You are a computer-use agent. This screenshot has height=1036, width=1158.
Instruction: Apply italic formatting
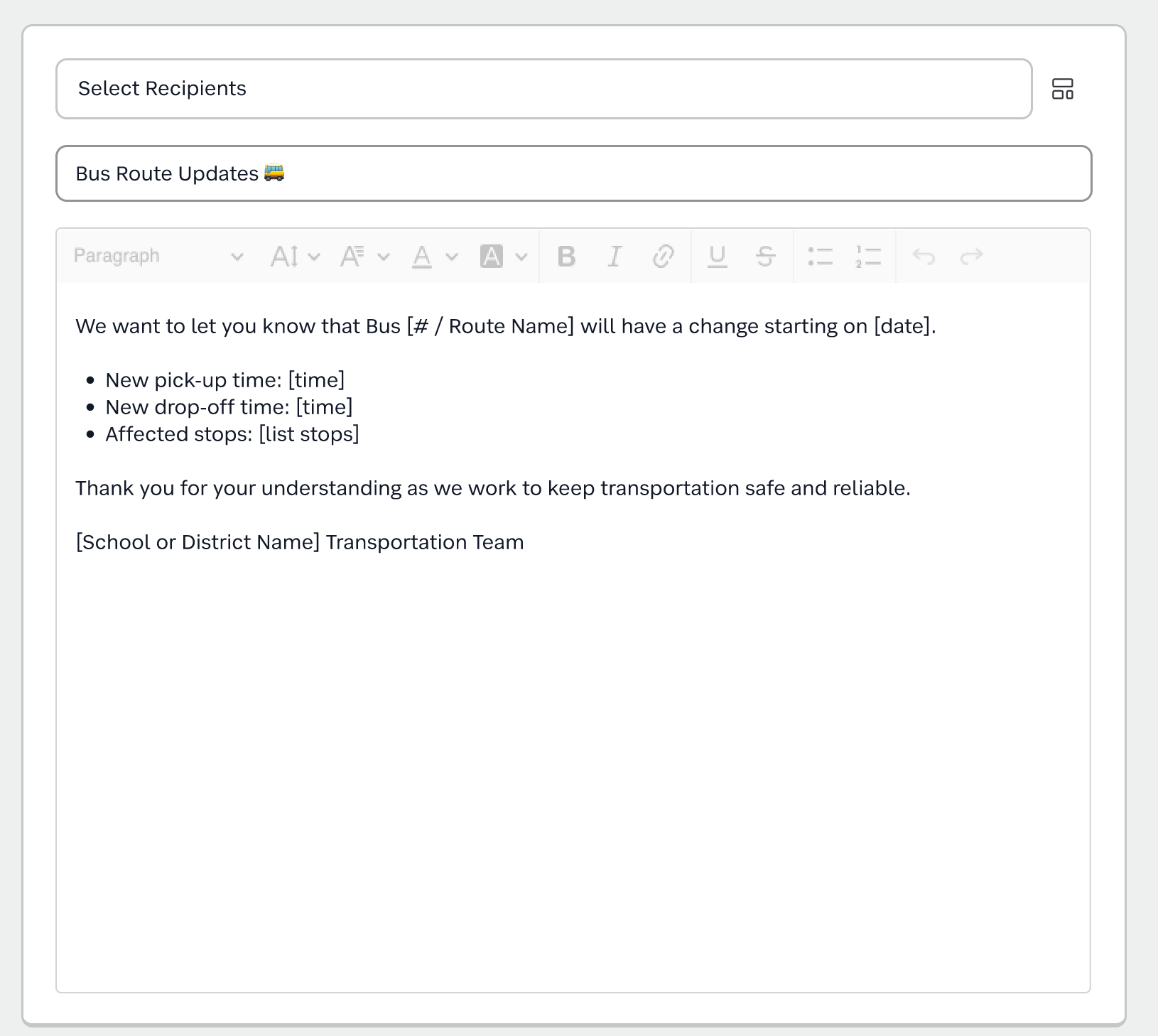(x=615, y=257)
